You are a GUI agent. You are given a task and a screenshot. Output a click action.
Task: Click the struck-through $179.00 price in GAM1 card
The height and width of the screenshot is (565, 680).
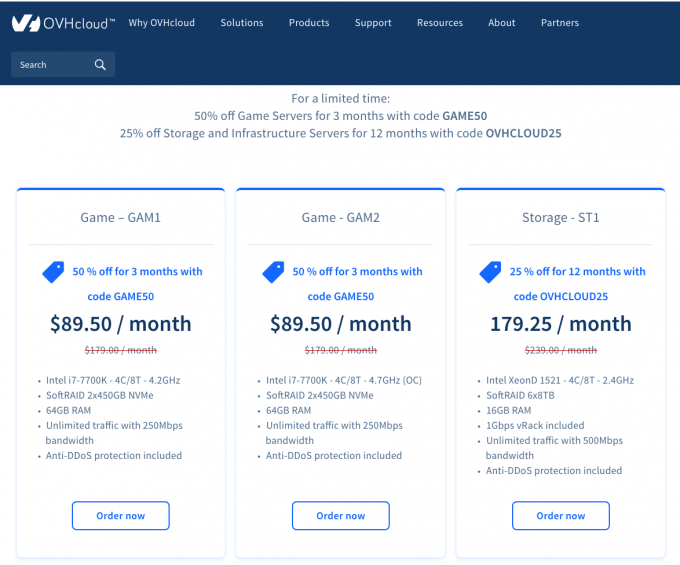pos(121,350)
